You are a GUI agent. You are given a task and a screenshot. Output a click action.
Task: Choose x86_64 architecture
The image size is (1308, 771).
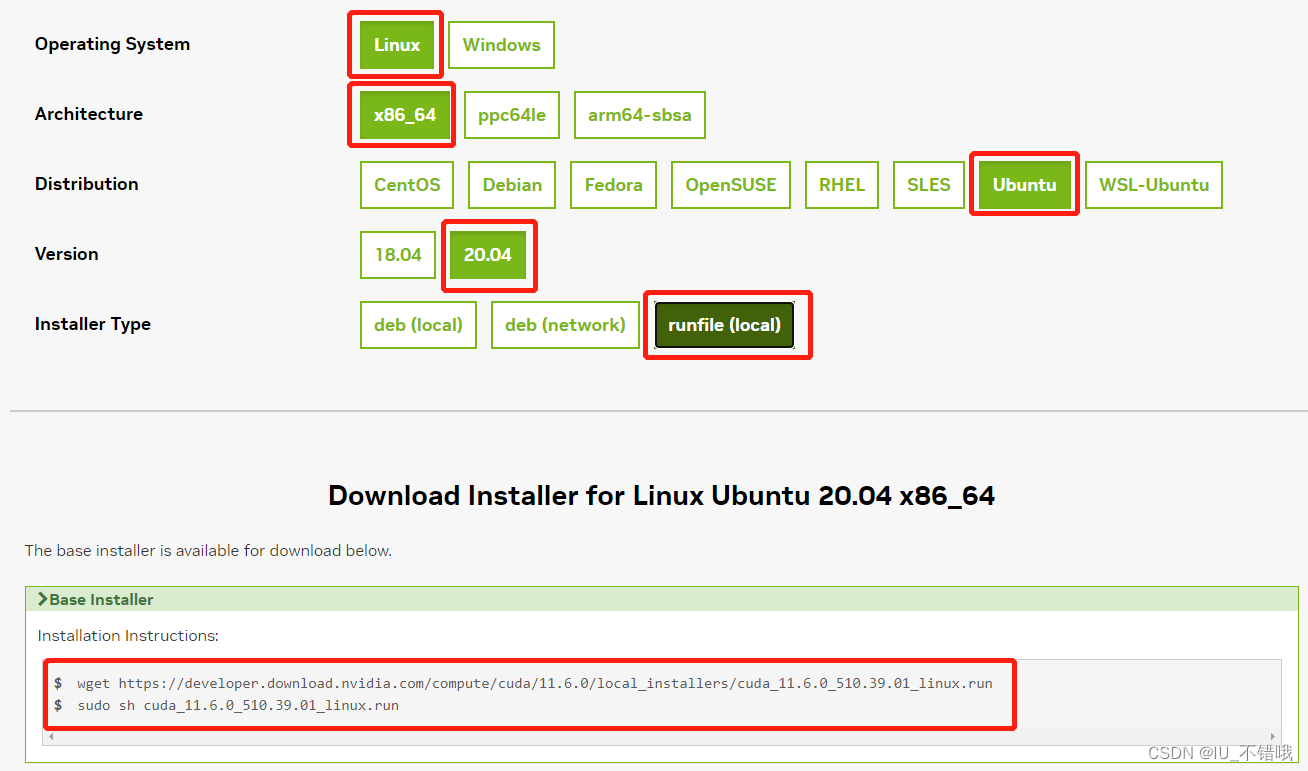point(405,115)
